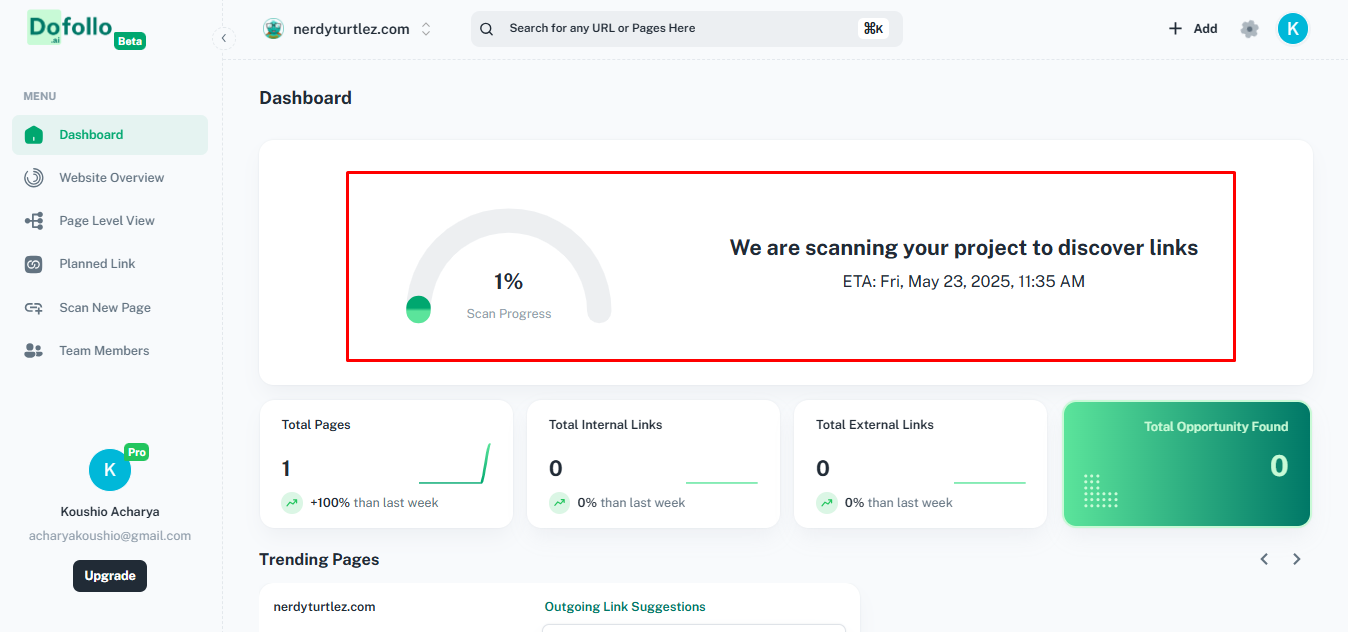Open settings via the gear icon

1249,29
